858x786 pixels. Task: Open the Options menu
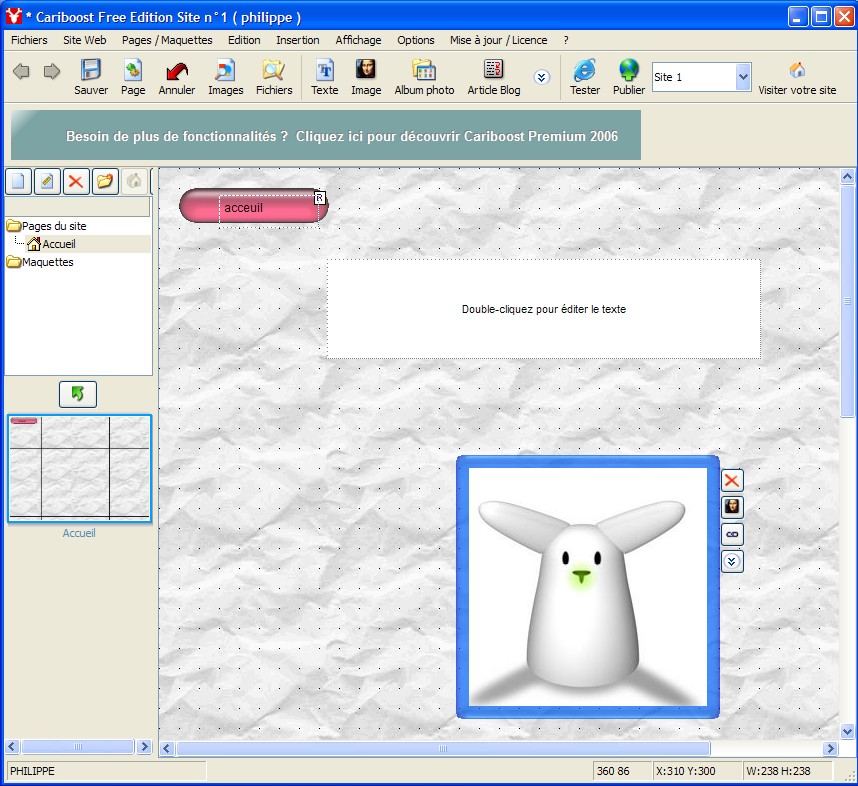tap(416, 40)
